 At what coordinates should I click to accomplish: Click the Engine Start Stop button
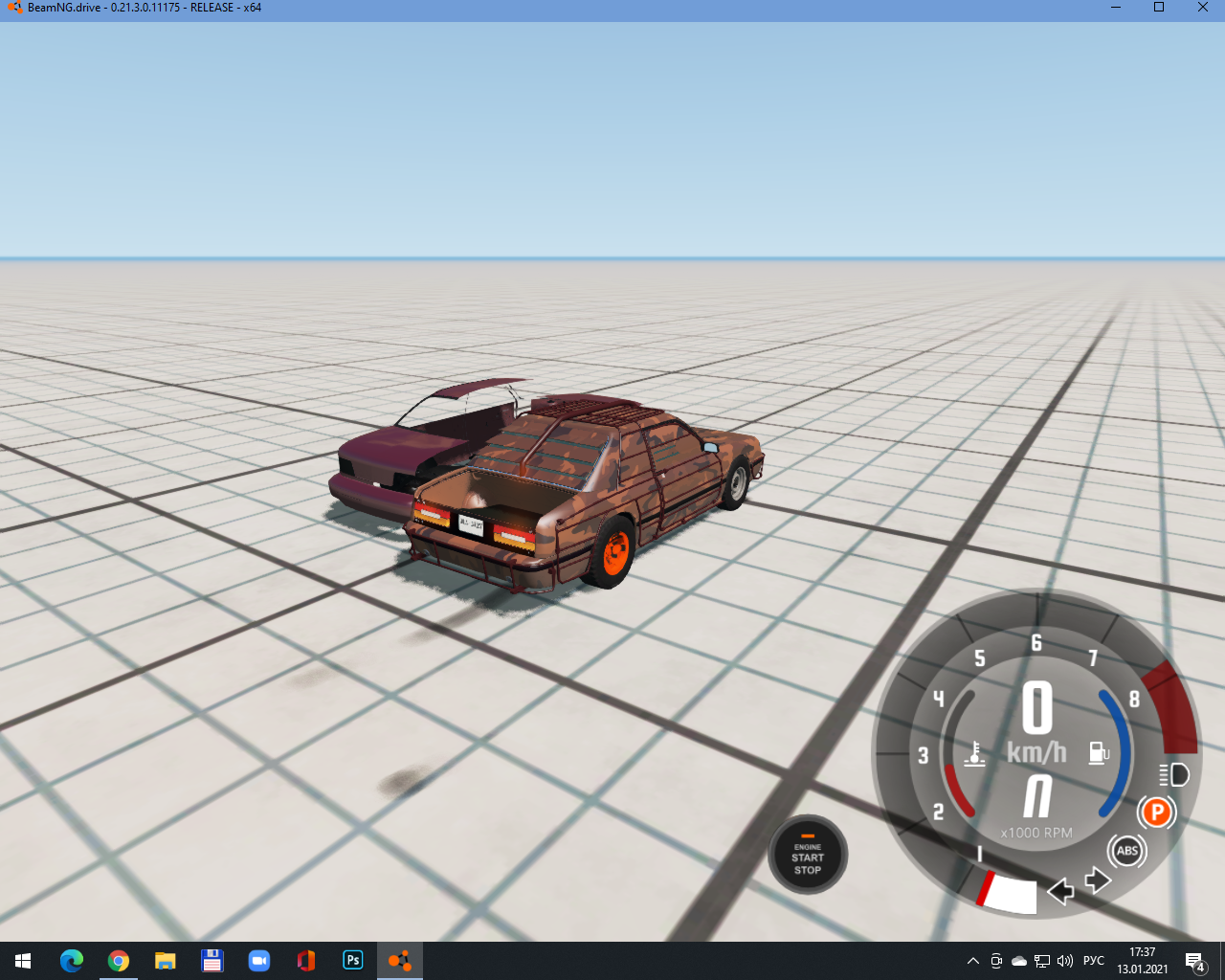coord(808,855)
